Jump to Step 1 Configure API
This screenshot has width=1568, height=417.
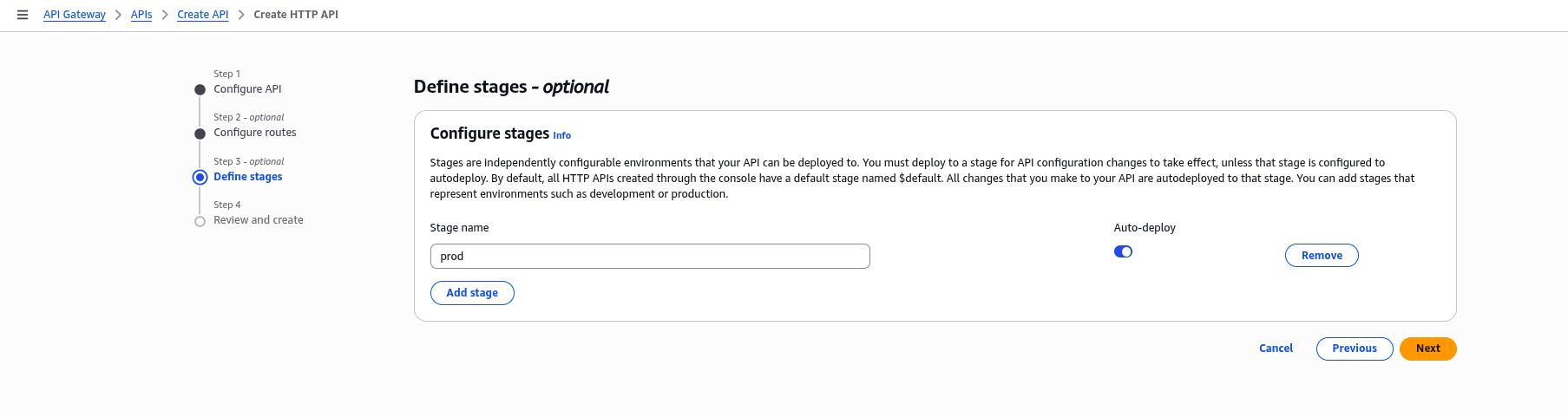point(247,89)
